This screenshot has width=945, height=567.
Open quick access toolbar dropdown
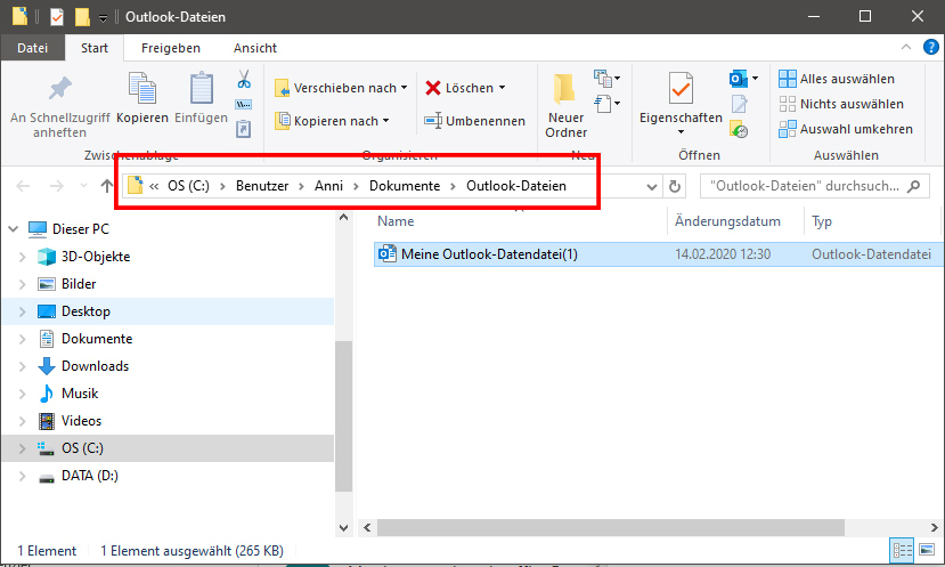coord(103,18)
